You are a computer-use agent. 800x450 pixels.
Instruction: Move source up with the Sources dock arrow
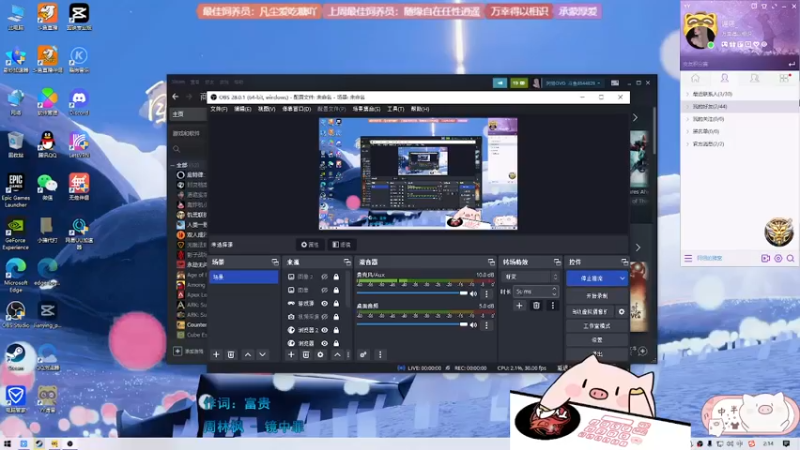tap(337, 355)
